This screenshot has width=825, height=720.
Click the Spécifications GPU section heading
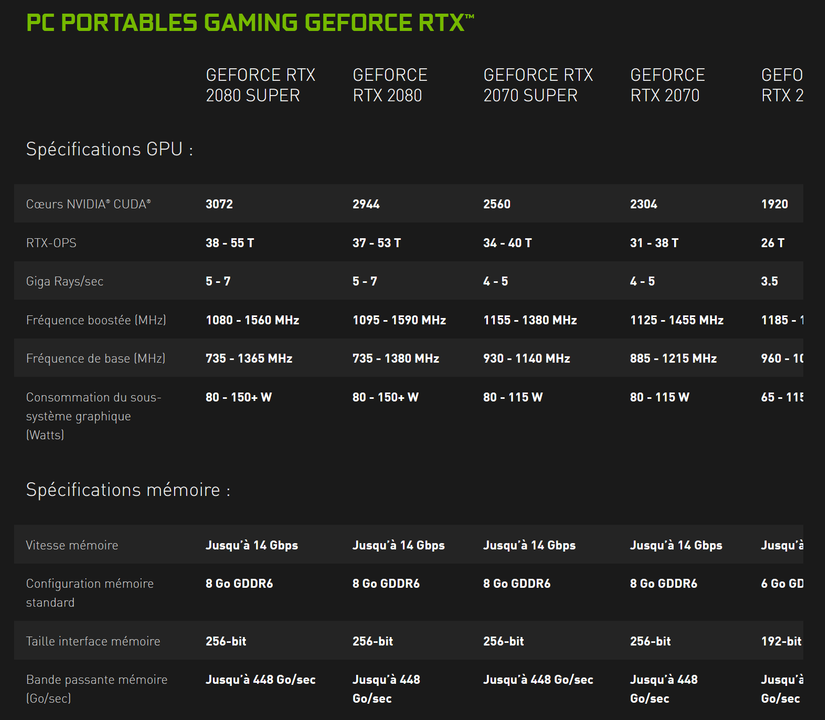(109, 149)
